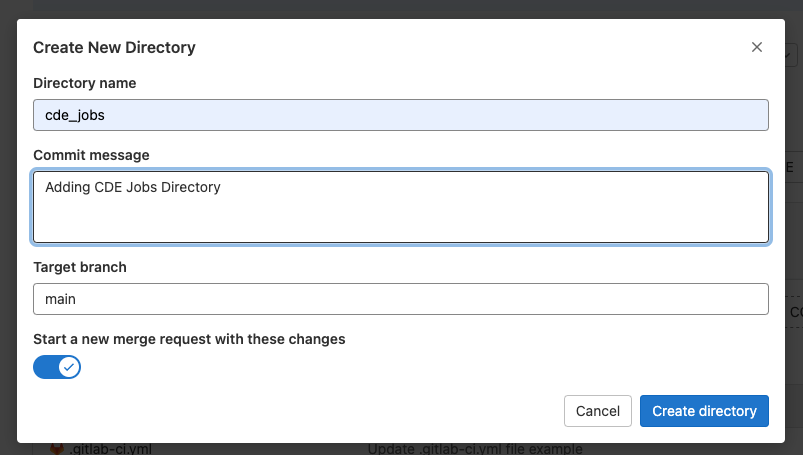The width and height of the screenshot is (803, 455).
Task: Toggle off the new merge request switch
Action: (x=57, y=367)
